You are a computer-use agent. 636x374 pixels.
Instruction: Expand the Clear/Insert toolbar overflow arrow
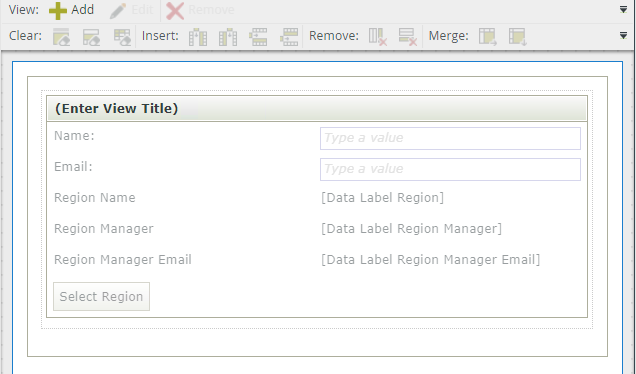(x=623, y=36)
